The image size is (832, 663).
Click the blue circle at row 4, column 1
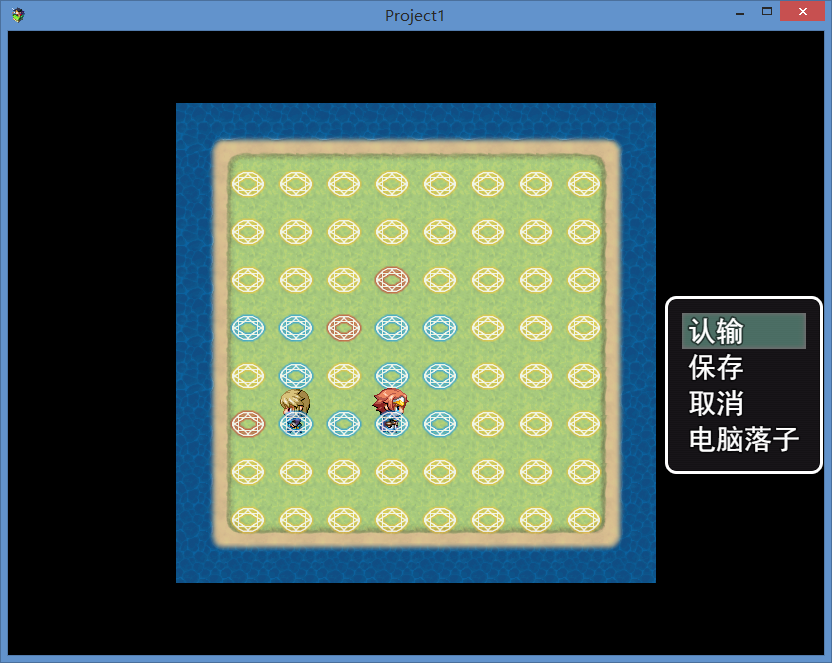248,328
